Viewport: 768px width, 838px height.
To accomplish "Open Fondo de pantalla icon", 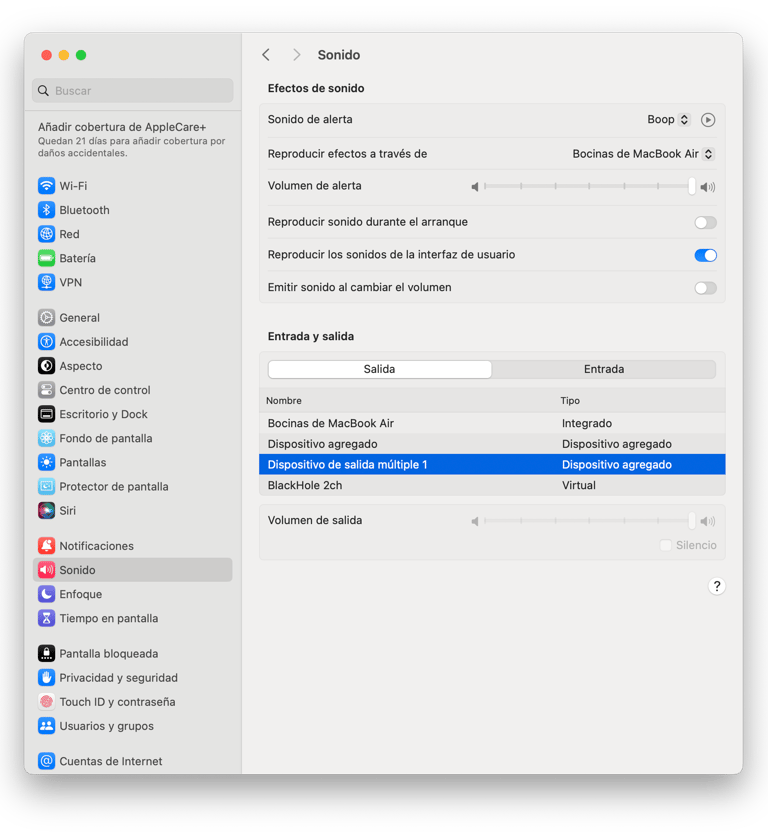I will click(x=46, y=438).
